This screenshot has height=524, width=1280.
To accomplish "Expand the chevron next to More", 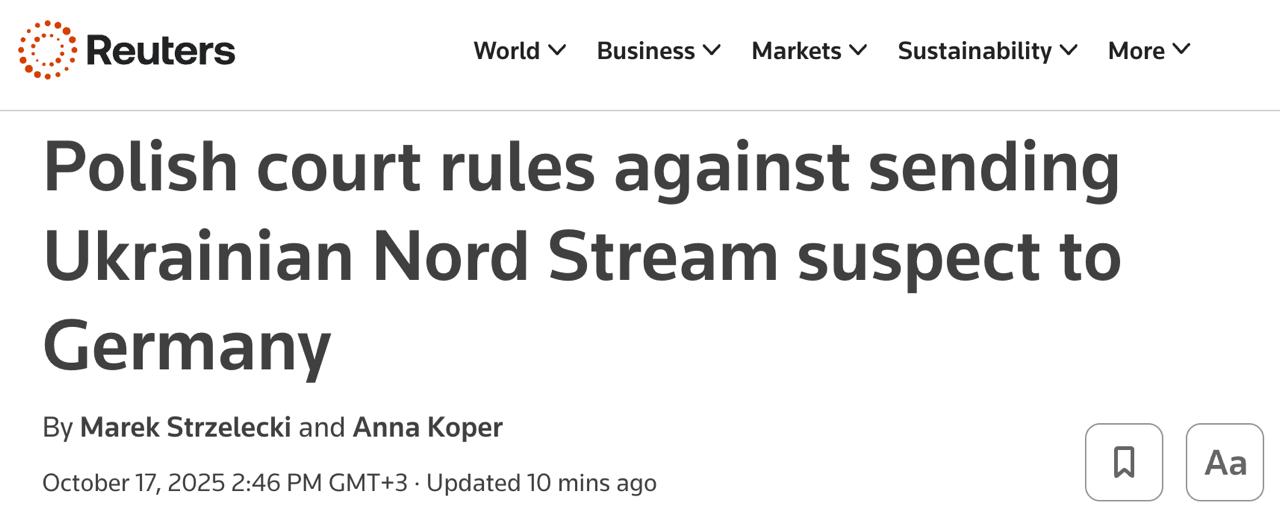I will pos(1181,48).
